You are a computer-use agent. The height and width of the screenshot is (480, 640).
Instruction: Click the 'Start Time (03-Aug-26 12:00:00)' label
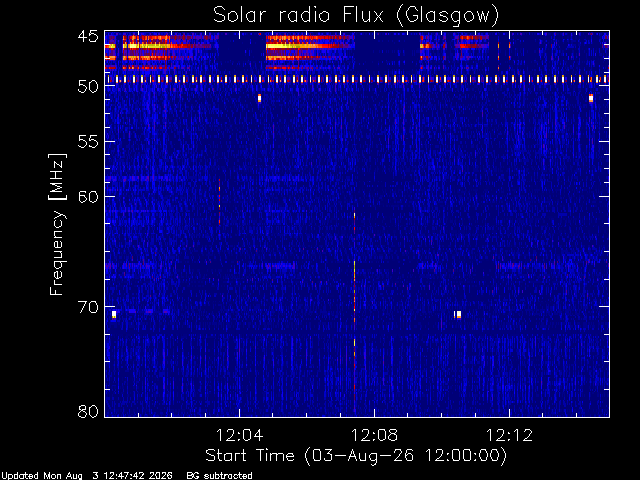pos(356,456)
